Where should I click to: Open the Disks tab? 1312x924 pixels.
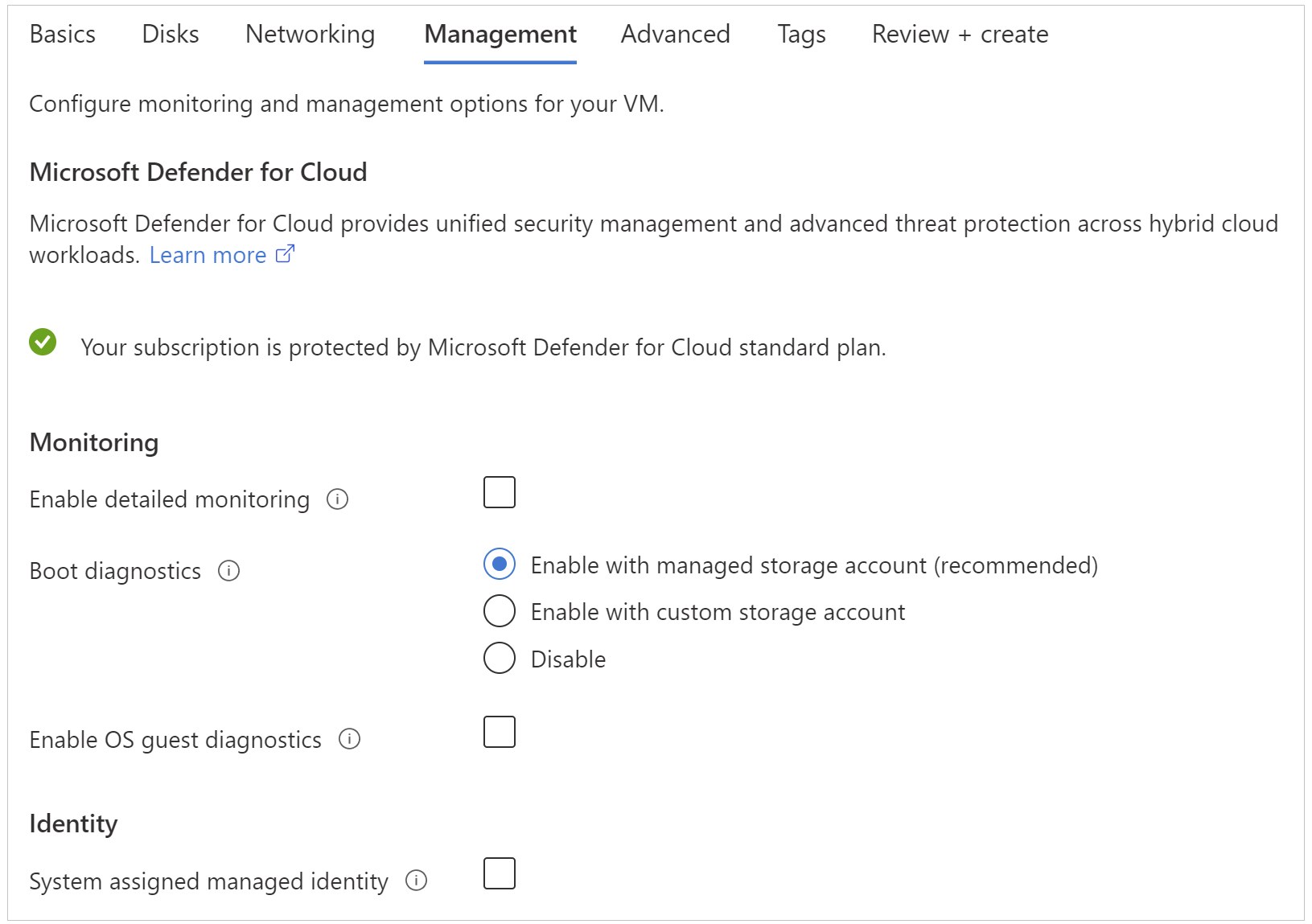169,34
